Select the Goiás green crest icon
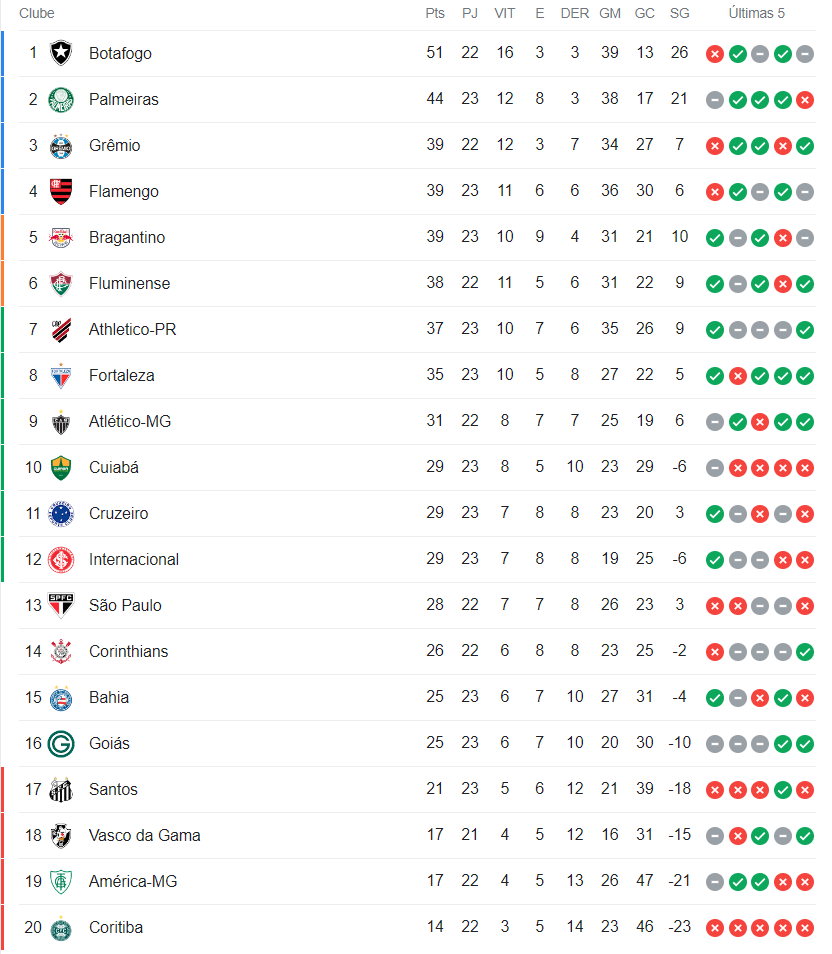832x954 pixels. pyautogui.click(x=61, y=743)
